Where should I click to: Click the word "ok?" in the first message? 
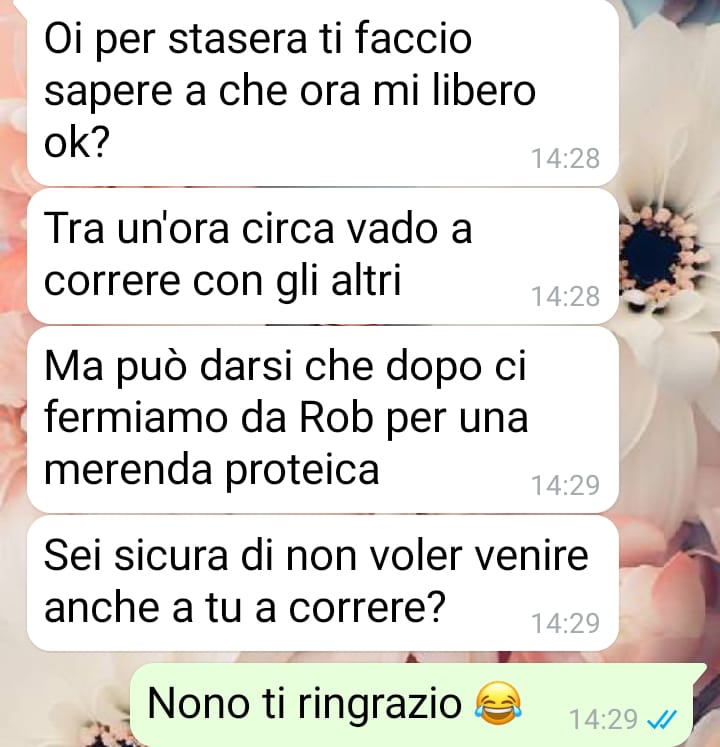tap(77, 143)
